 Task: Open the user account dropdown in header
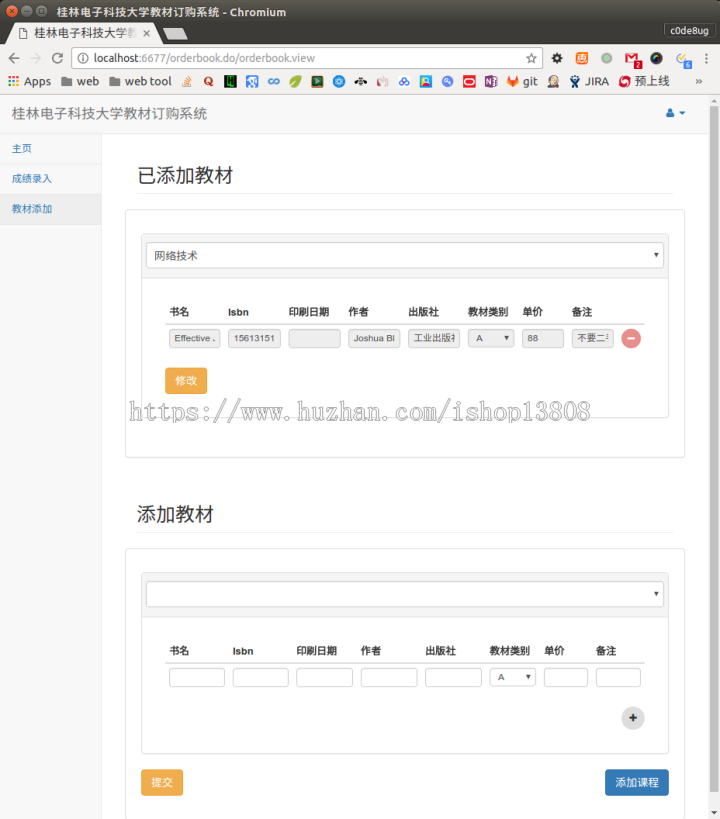click(x=675, y=113)
